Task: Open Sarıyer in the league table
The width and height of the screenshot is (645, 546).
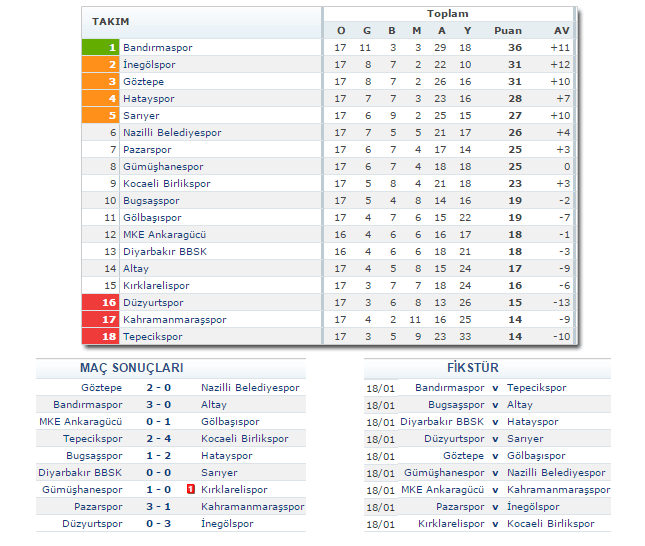Action: pyautogui.click(x=141, y=115)
